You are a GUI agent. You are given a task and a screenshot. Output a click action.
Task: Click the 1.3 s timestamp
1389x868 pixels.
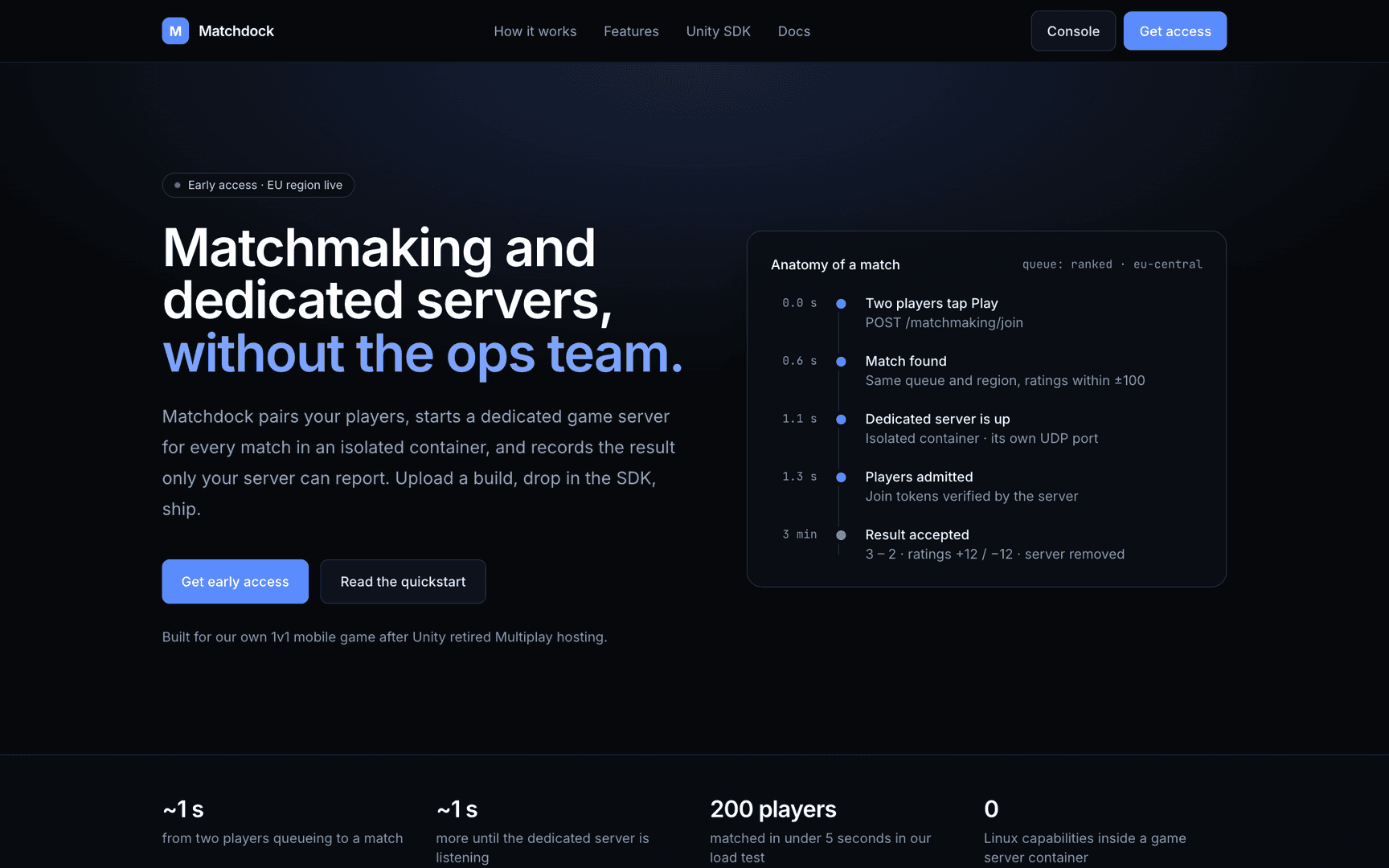pos(800,477)
